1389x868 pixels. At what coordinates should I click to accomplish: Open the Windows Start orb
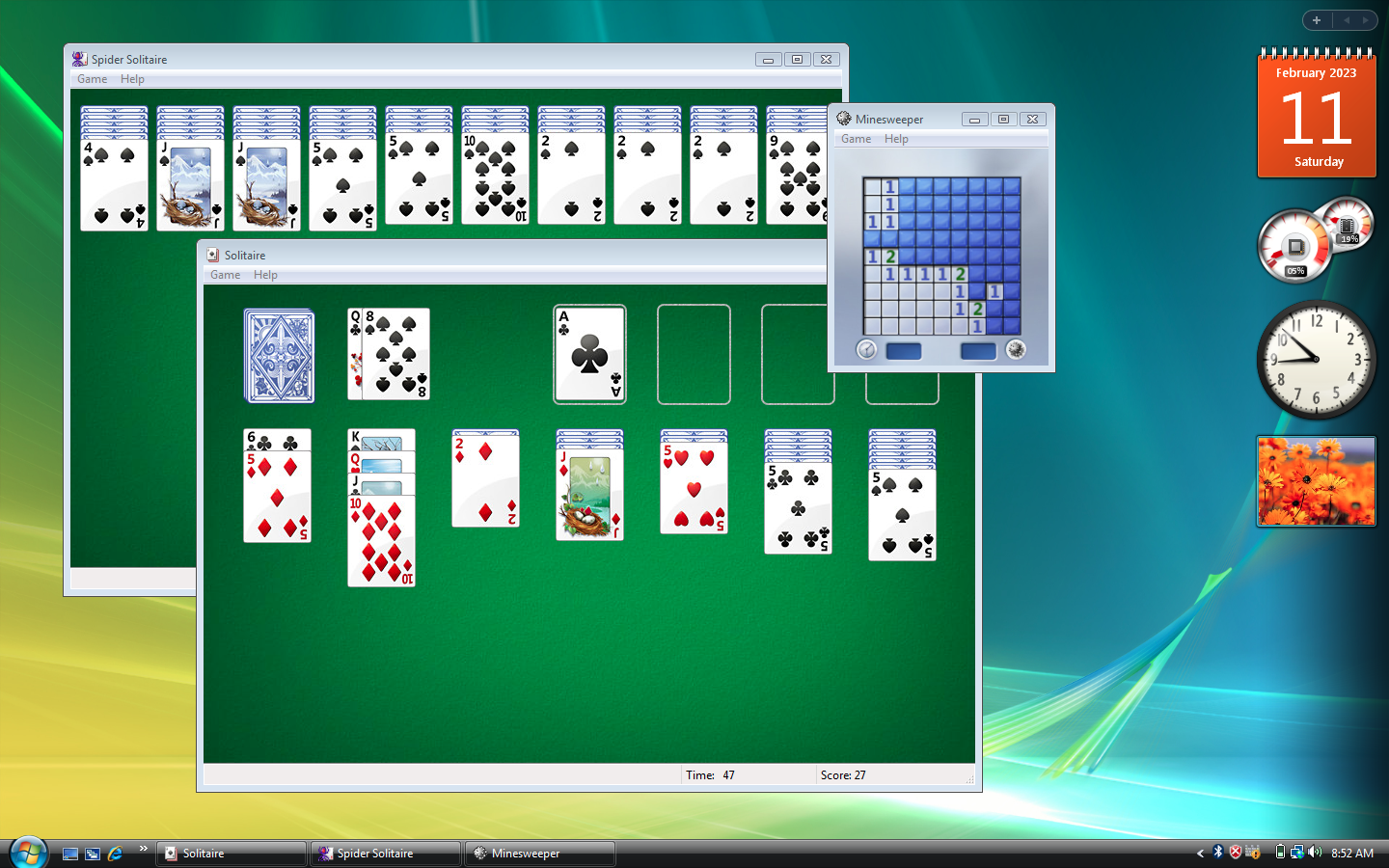(28, 853)
